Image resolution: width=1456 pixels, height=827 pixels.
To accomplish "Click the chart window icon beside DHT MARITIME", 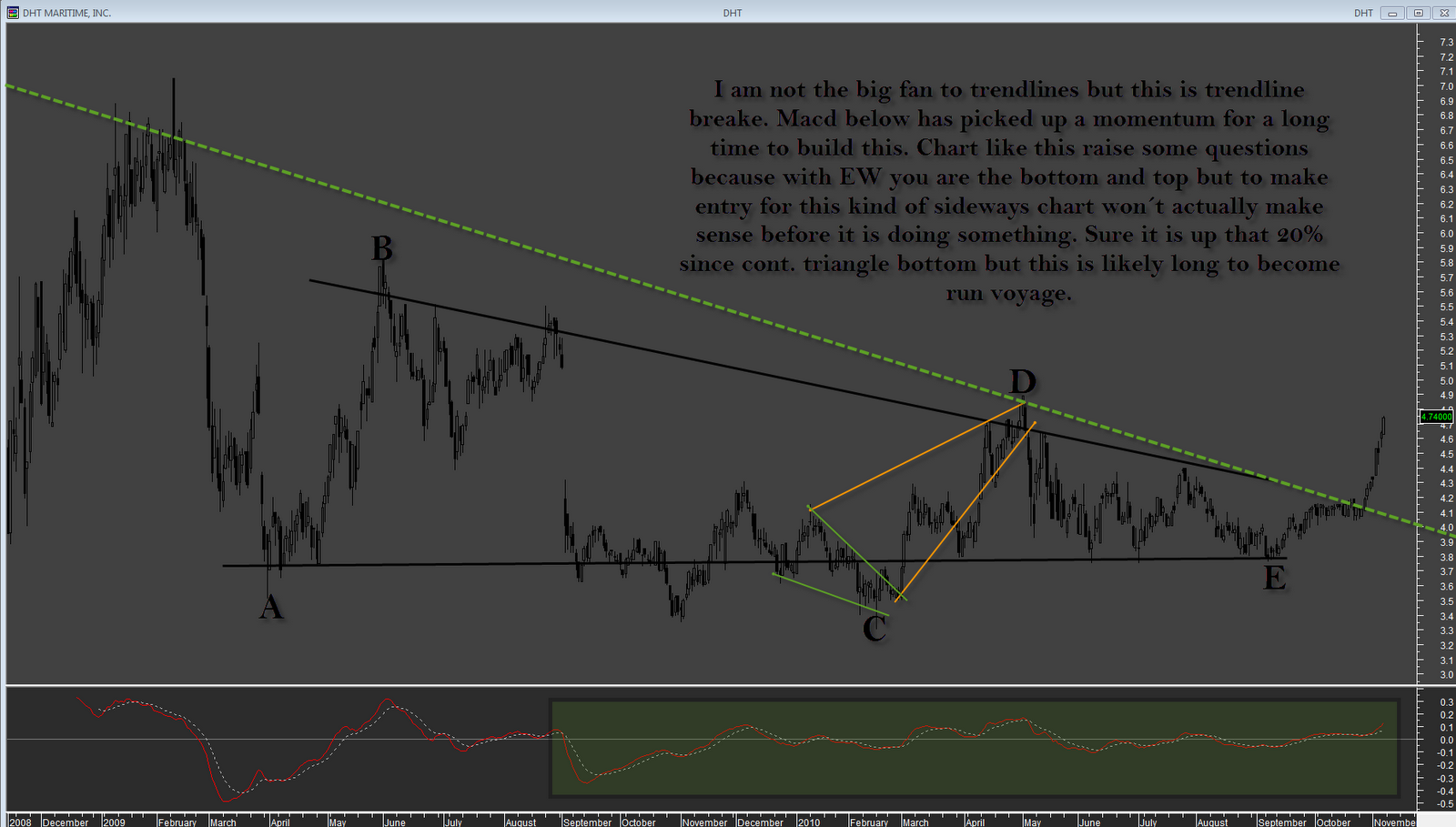I will (x=12, y=13).
